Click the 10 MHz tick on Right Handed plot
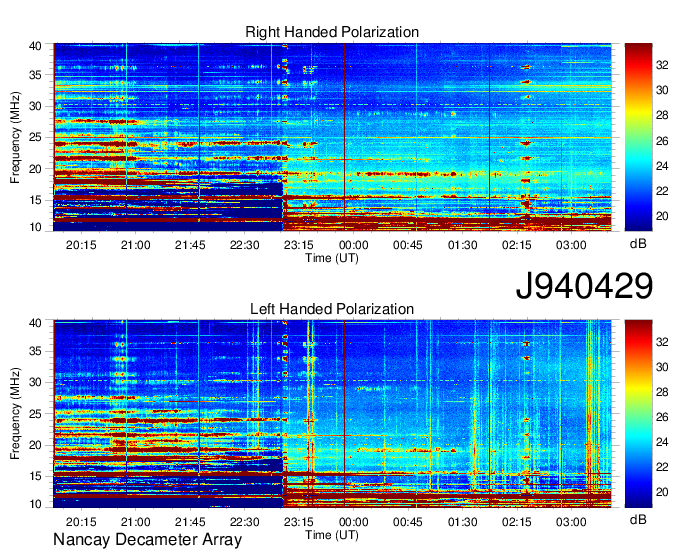This screenshot has height=552, width=680. pos(35,227)
